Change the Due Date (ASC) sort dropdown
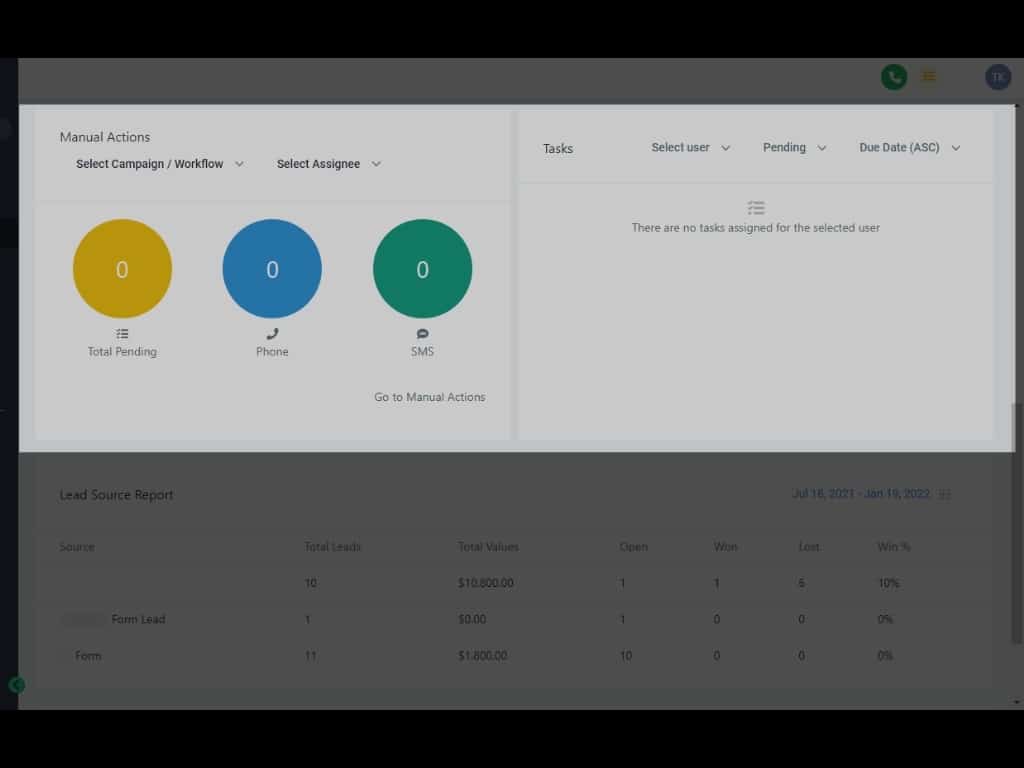The image size is (1024, 768). click(910, 148)
